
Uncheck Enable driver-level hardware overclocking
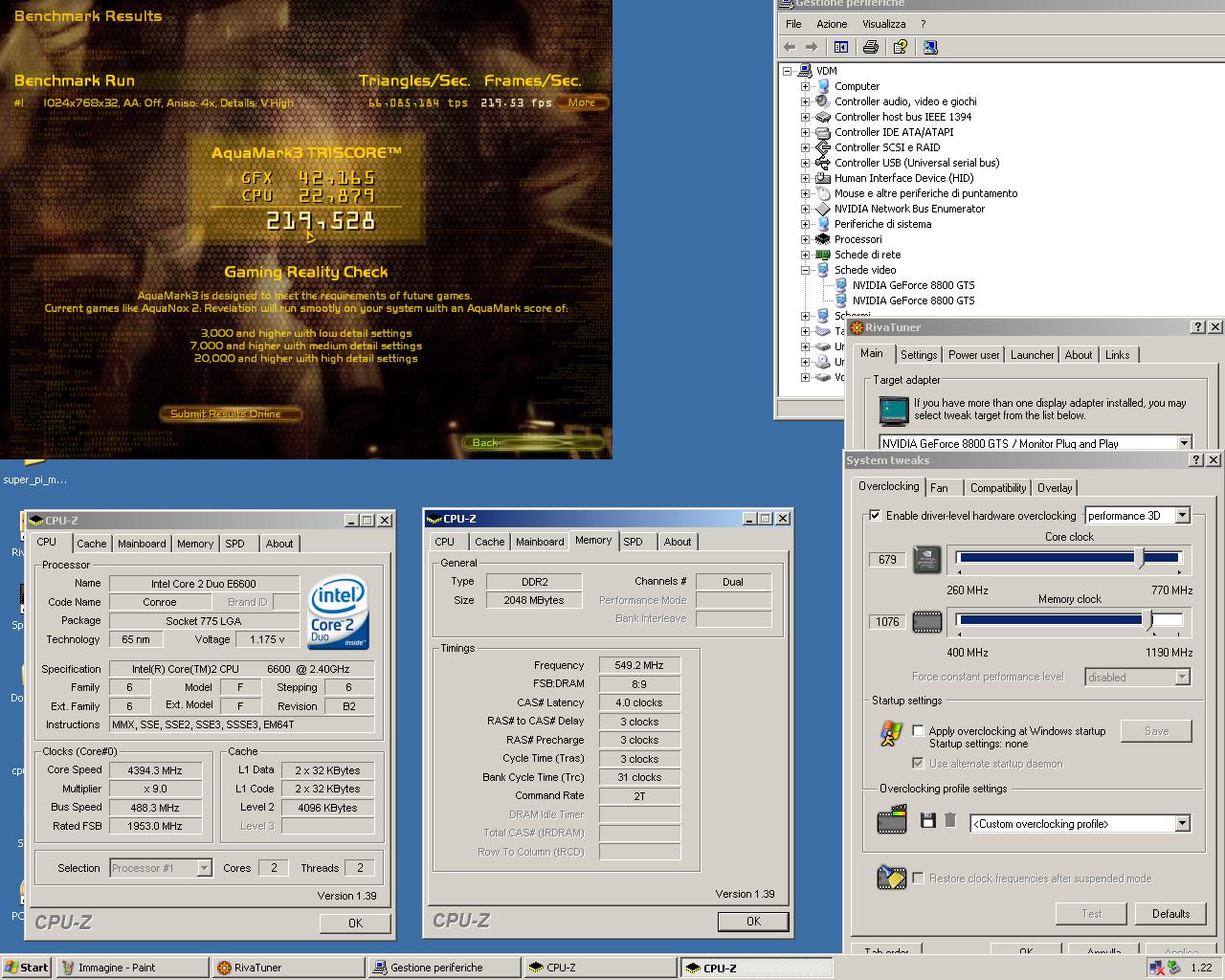tap(875, 515)
